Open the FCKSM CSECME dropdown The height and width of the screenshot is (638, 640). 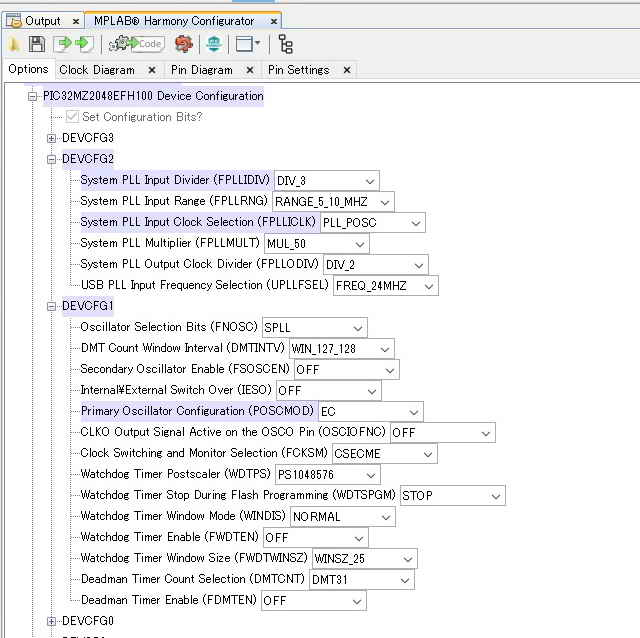click(385, 454)
